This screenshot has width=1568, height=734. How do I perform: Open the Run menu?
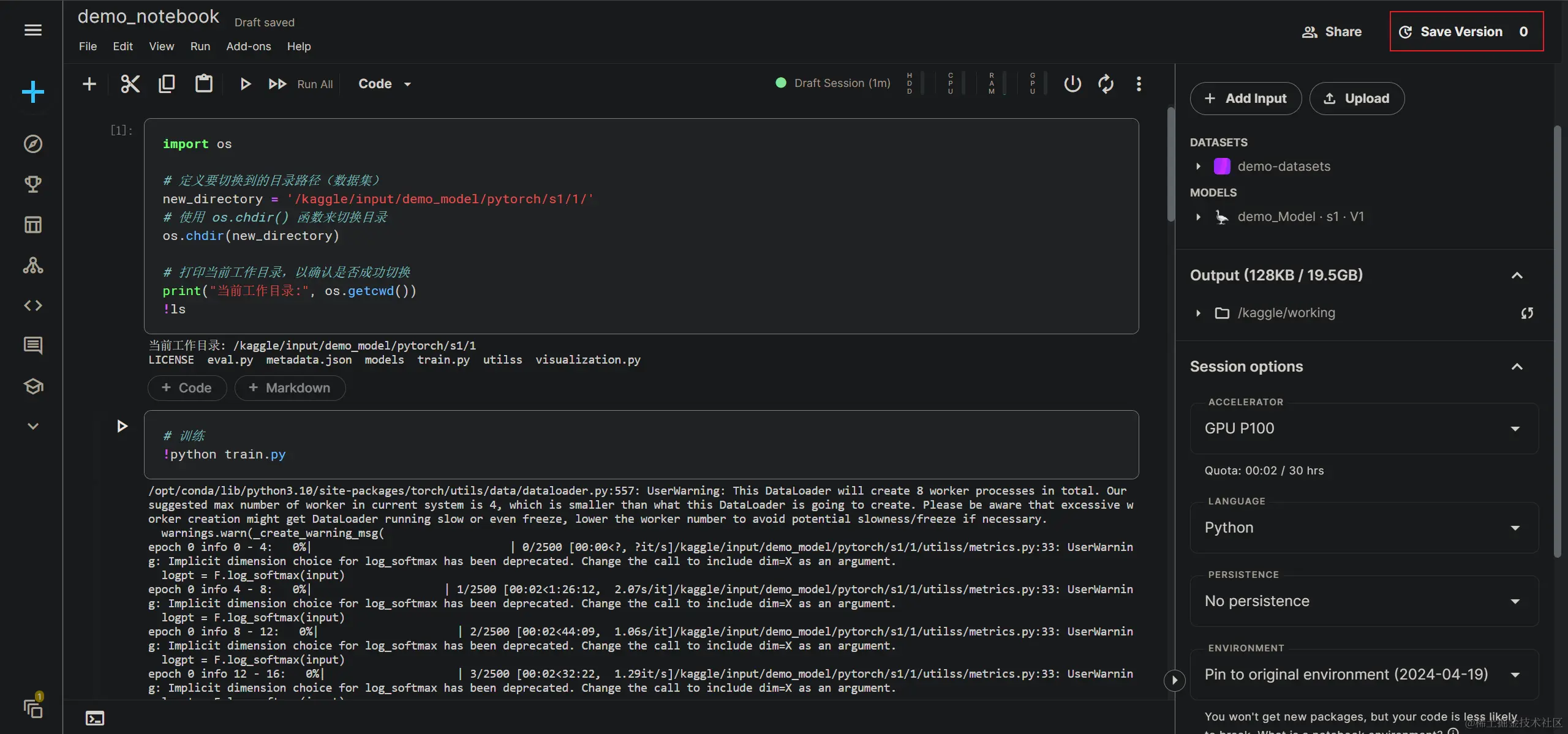click(200, 47)
